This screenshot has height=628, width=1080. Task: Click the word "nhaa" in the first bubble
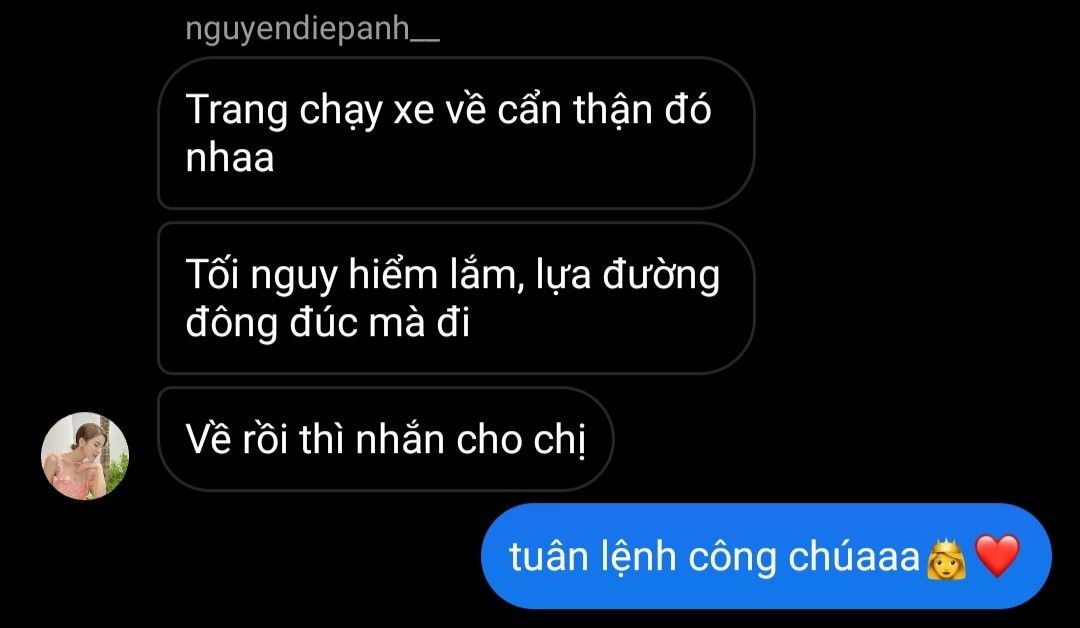230,157
